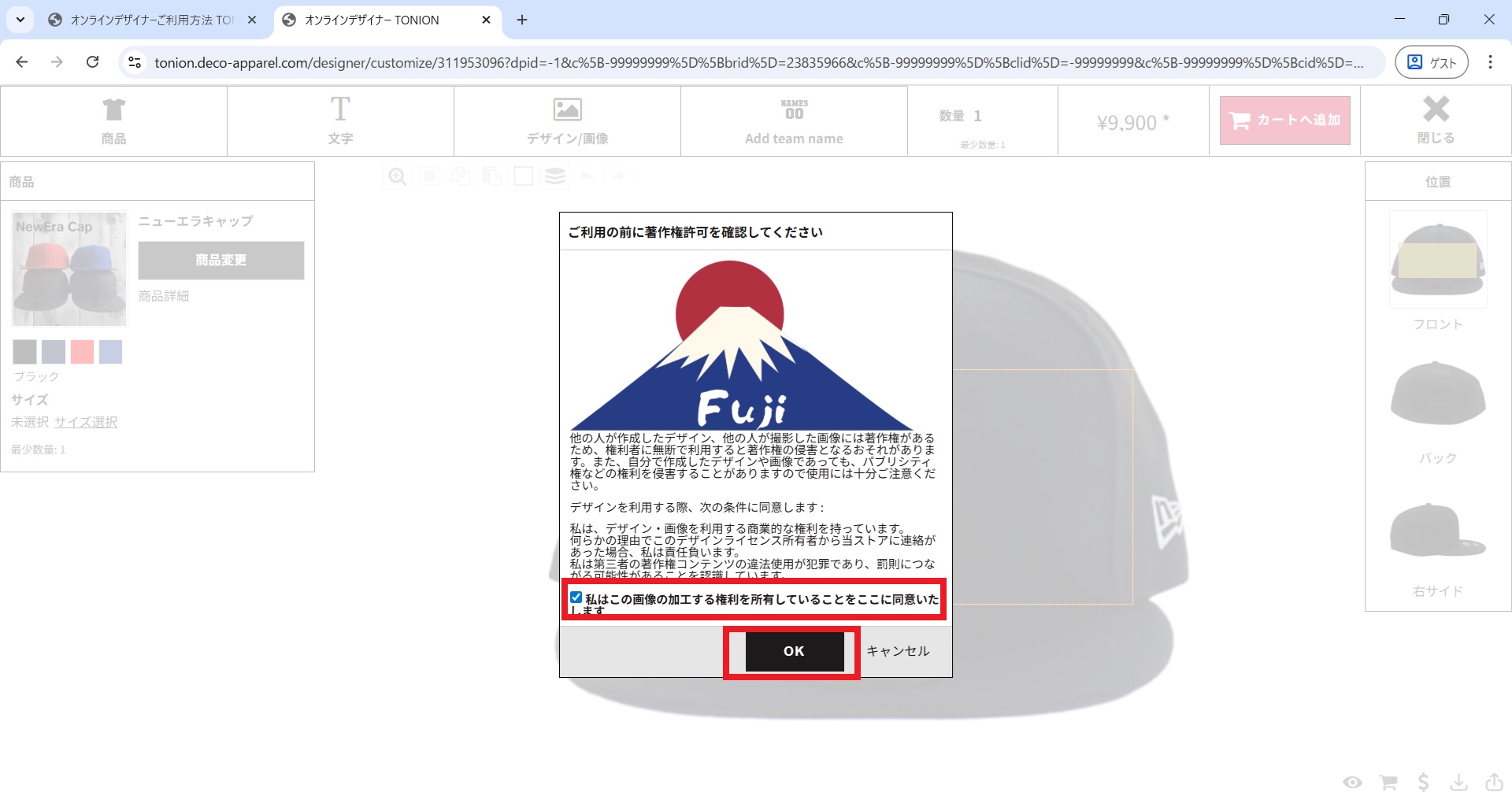This screenshot has height=803, width=1512.
Task: Click the shopping cart icon at bottom right
Action: point(1388,783)
